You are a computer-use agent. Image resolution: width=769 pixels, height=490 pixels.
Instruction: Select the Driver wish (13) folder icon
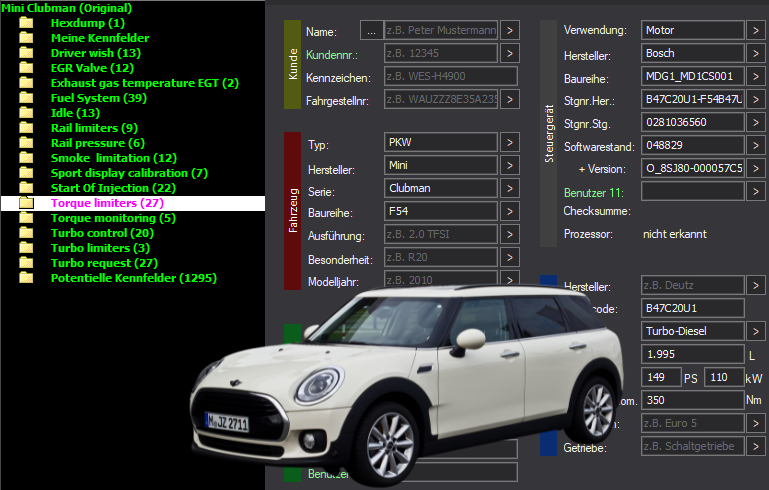26,53
